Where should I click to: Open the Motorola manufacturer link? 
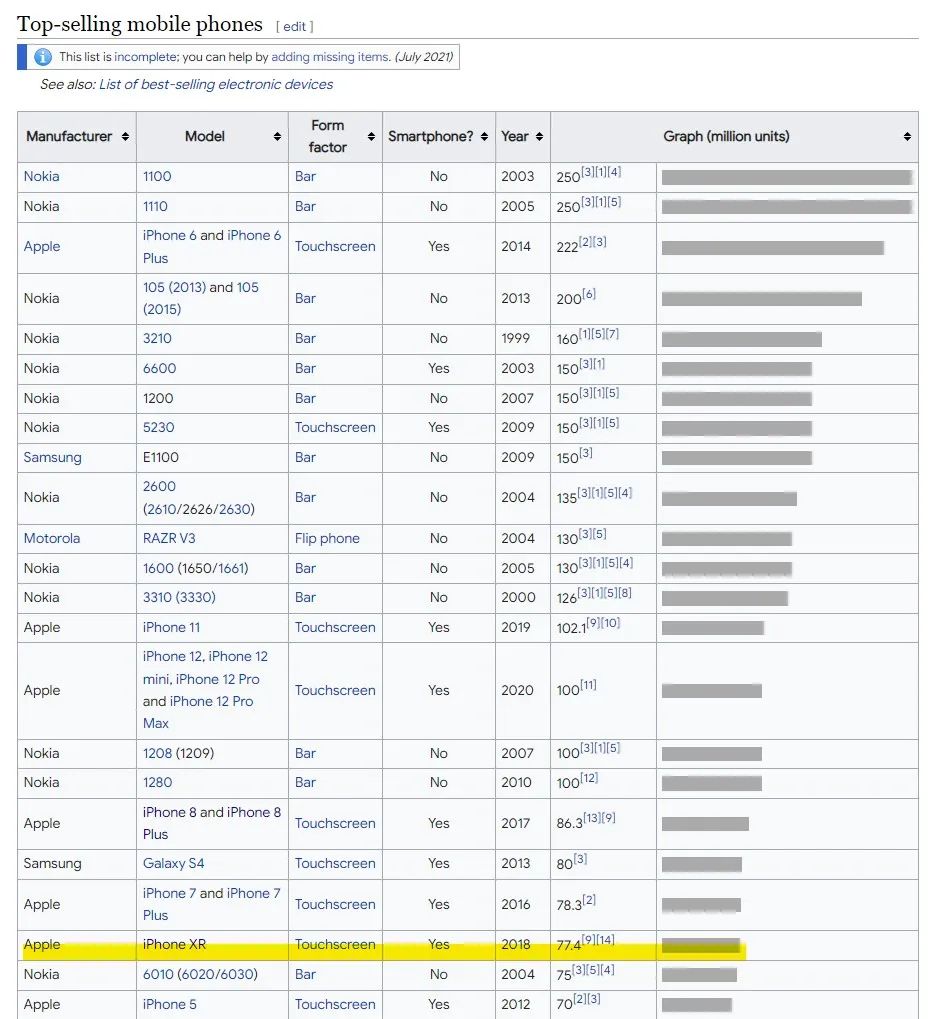point(52,538)
